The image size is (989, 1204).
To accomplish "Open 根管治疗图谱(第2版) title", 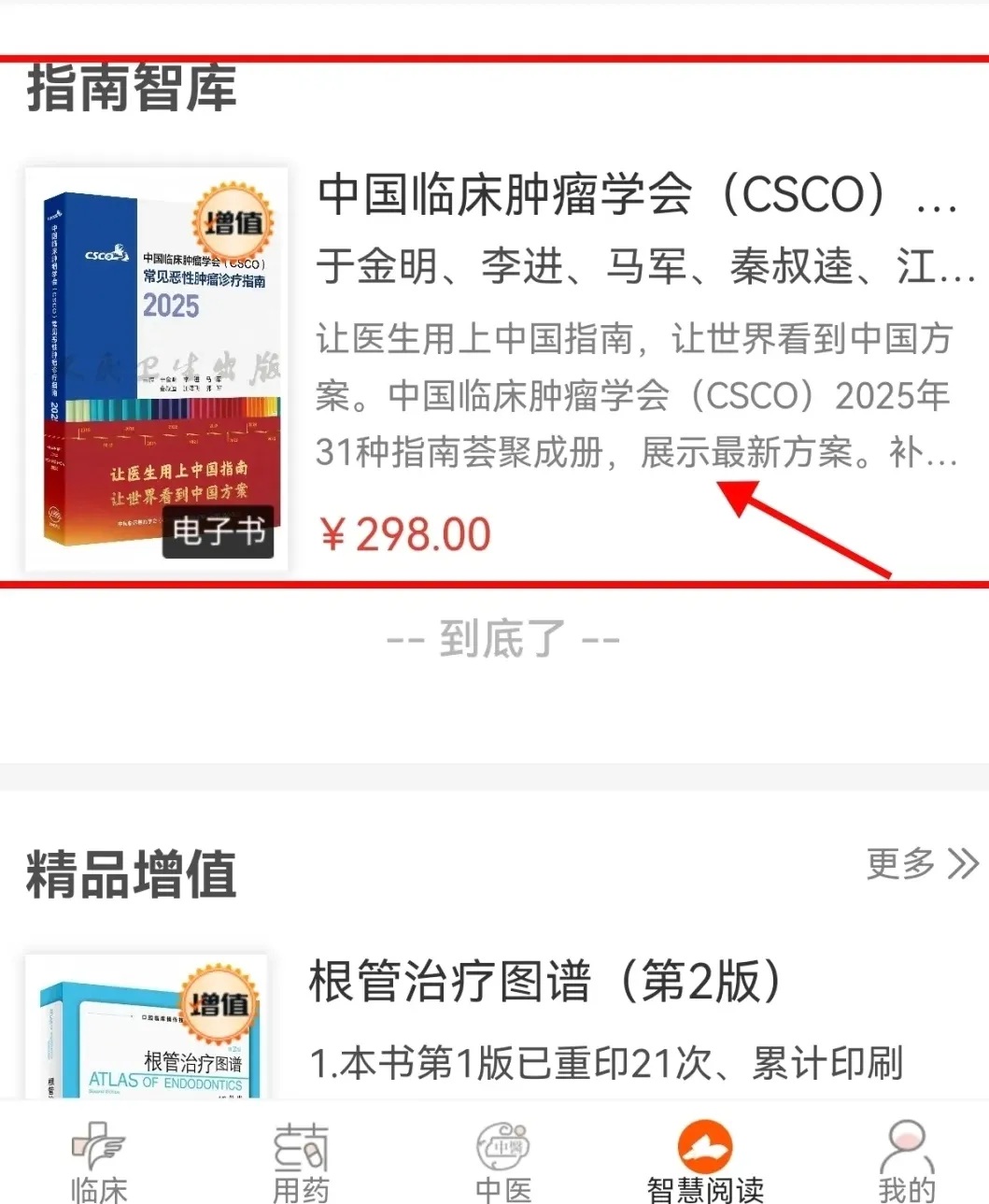I will pos(545,982).
